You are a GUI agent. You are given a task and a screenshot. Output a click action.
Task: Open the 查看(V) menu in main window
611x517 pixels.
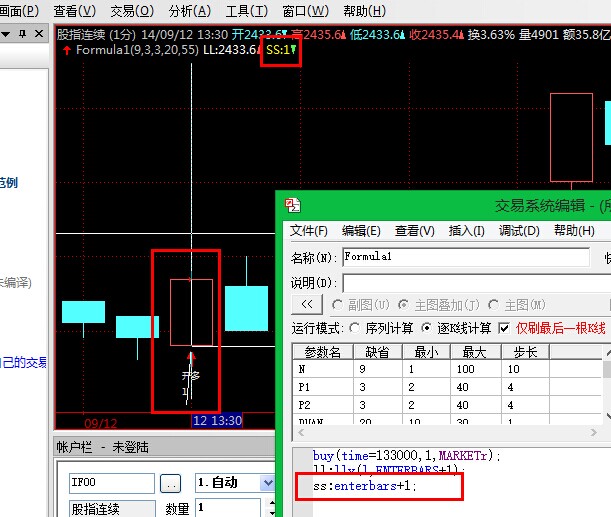(74, 11)
